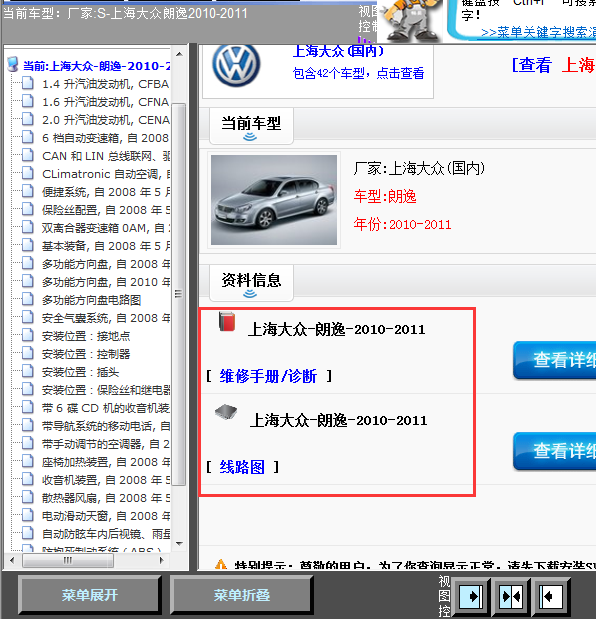Click the tree root computer icon
Image resolution: width=596 pixels, height=619 pixels.
click(x=13, y=64)
